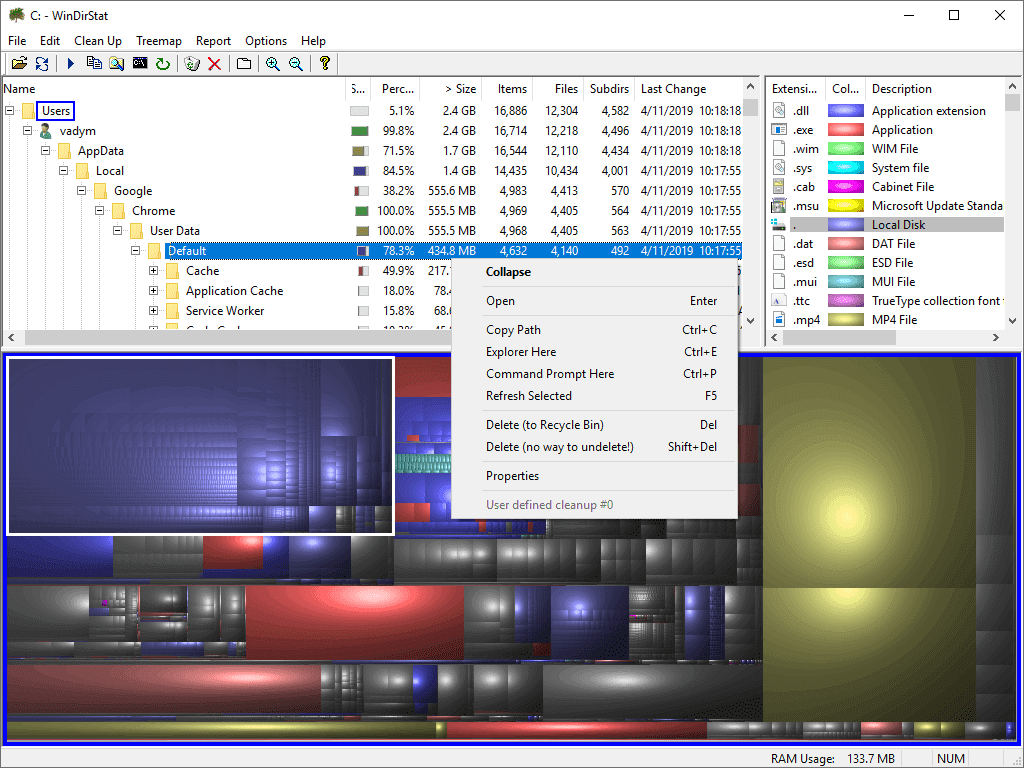
Task: Choose Command Prompt Here in context menu
Action: pos(595,374)
